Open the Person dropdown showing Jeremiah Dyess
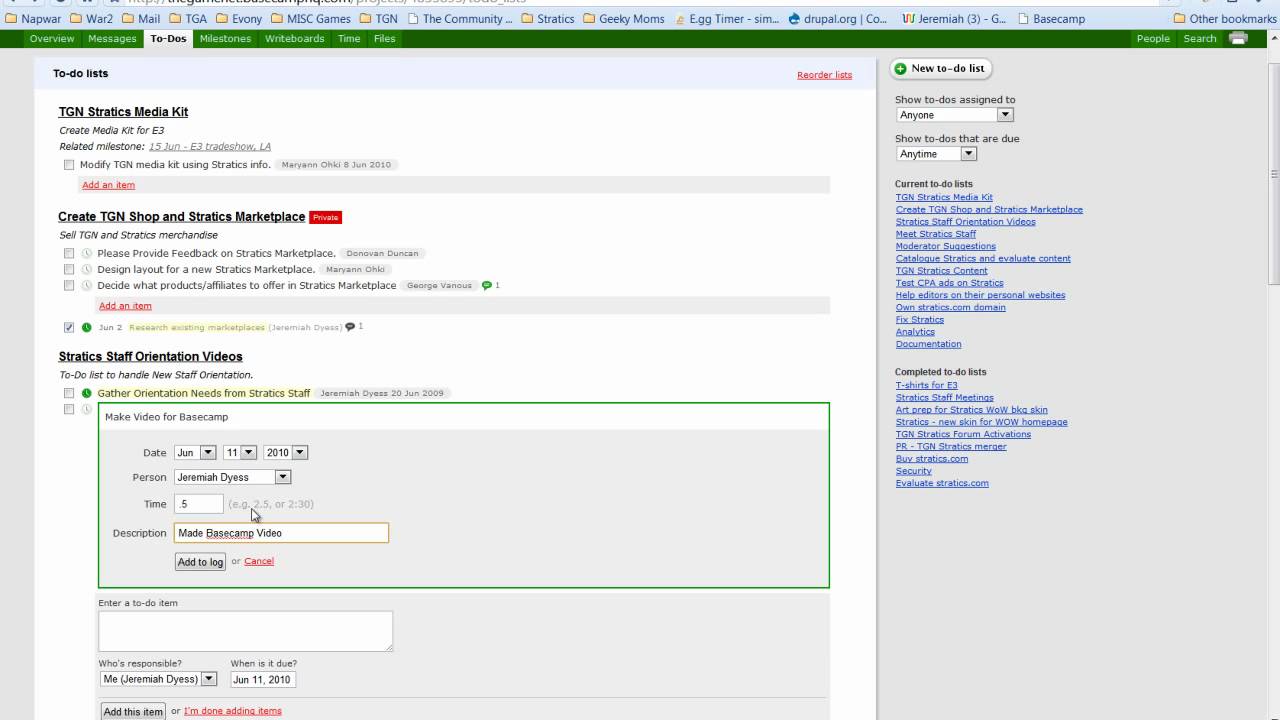 coord(232,477)
